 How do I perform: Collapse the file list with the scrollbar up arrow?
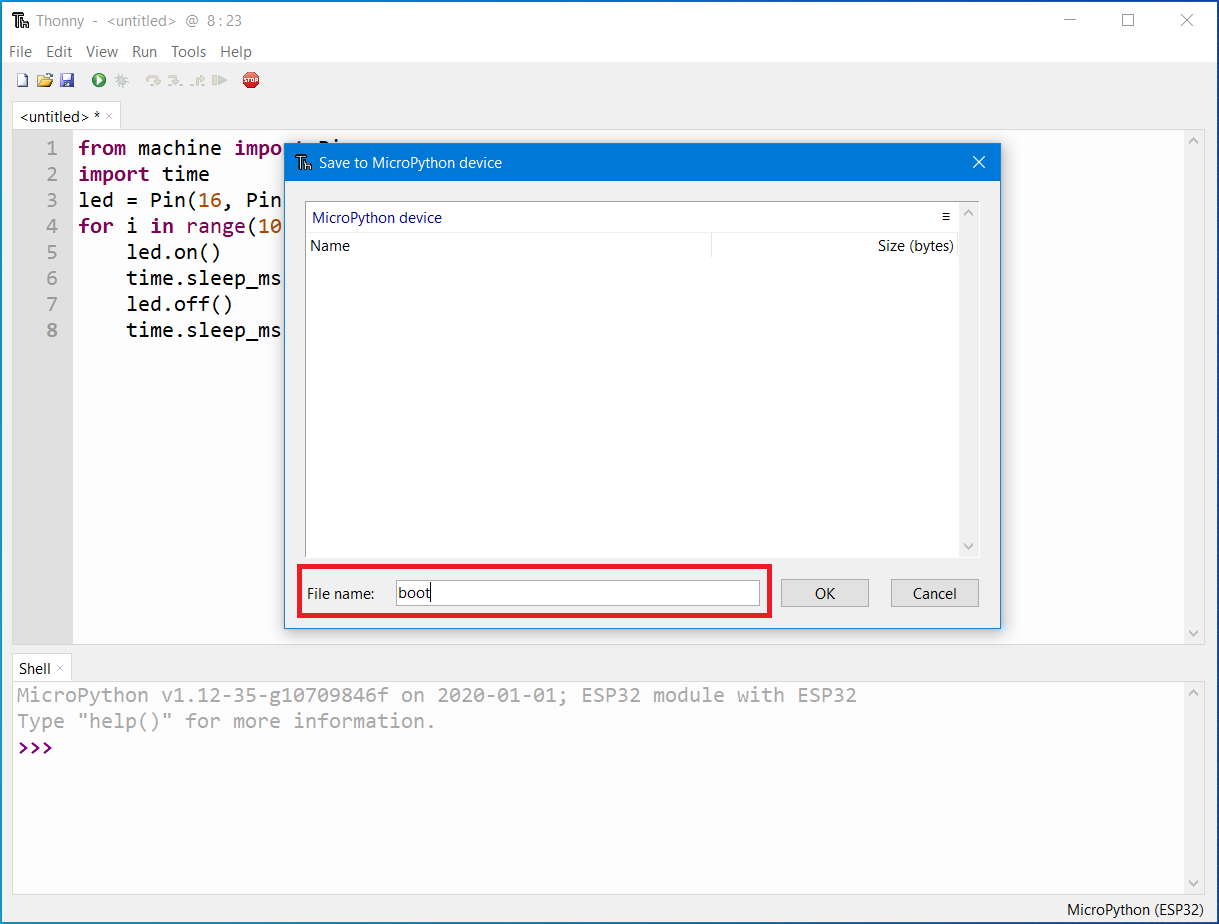[x=968, y=211]
